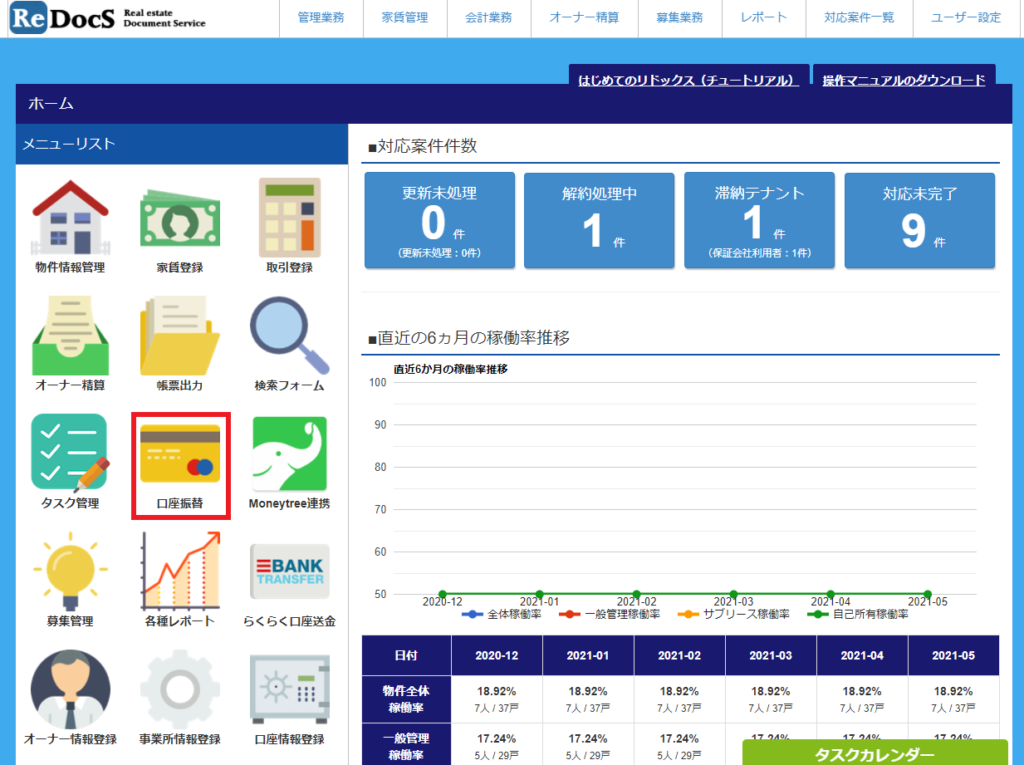Open the 募集業務 menu
This screenshot has height=765, width=1024.
(x=680, y=18)
